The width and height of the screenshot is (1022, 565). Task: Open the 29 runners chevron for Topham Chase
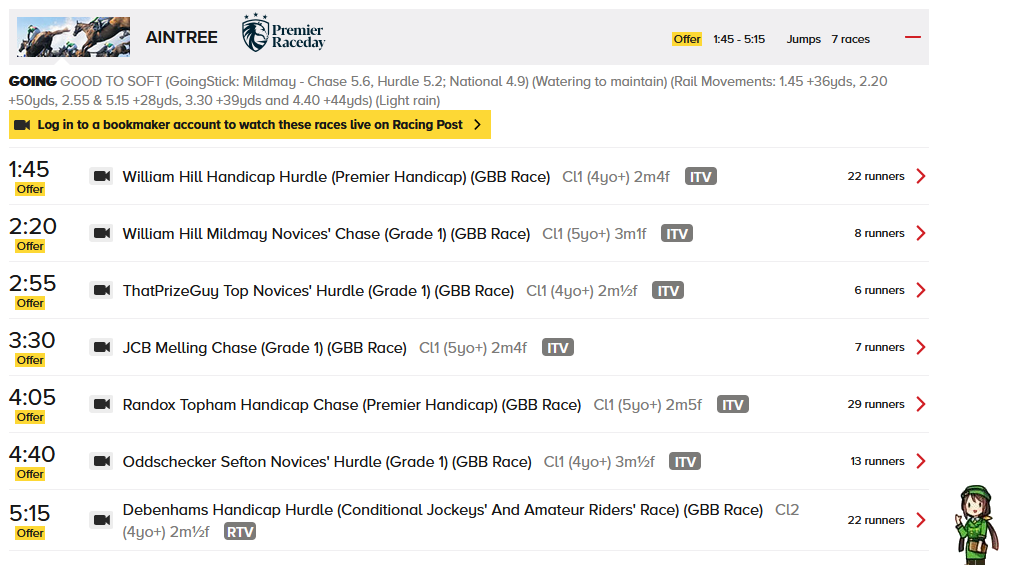tap(921, 404)
